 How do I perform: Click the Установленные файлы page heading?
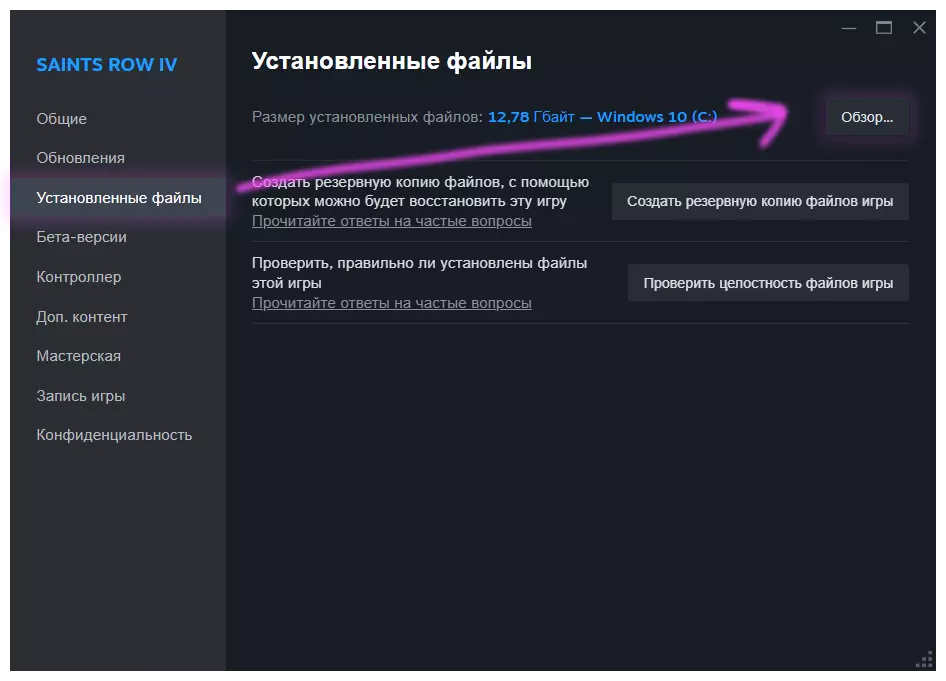392,61
